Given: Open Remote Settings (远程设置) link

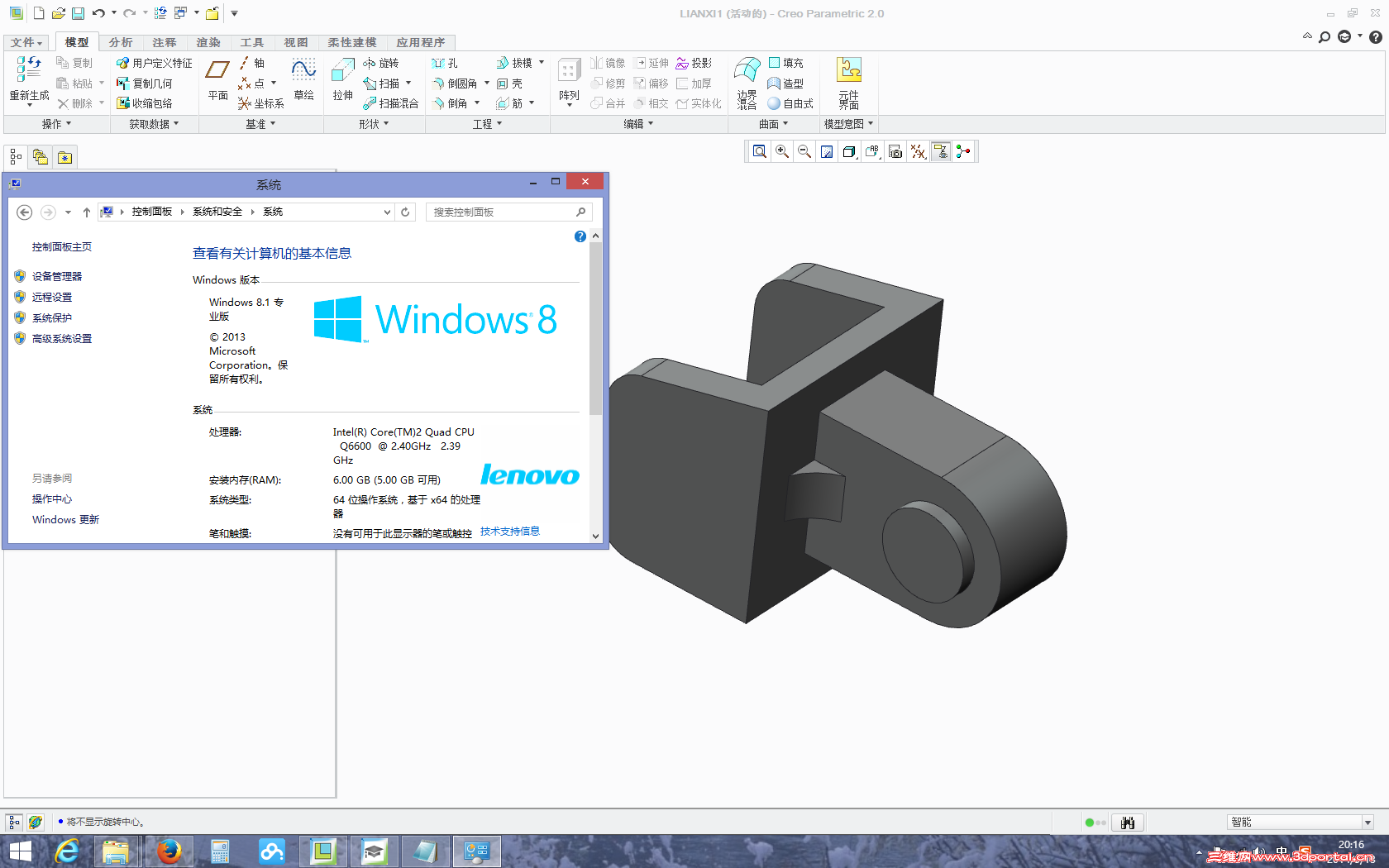Looking at the screenshot, I should pos(52,297).
